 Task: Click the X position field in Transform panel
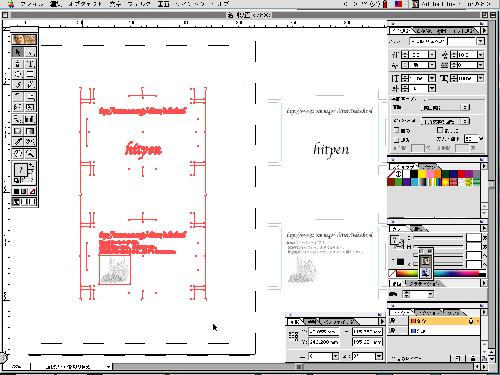324,332
